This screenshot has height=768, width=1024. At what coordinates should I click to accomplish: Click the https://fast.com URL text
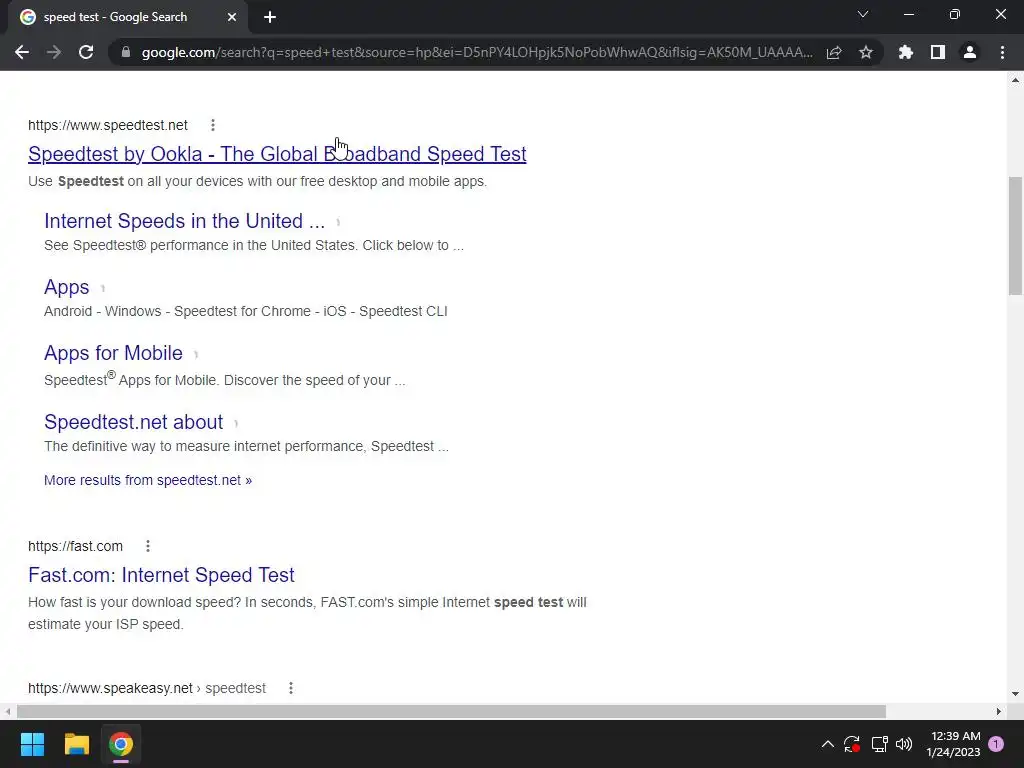[75, 546]
